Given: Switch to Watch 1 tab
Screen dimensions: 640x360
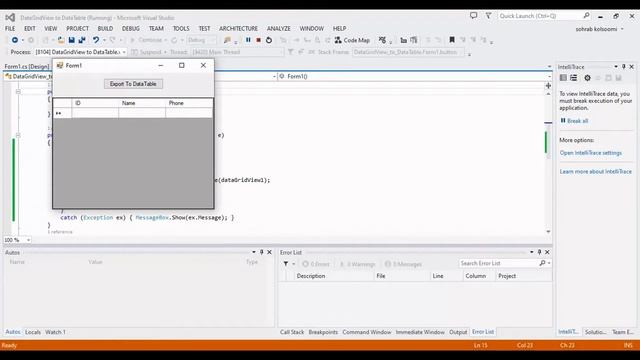Looking at the screenshot, I should coord(55,332).
